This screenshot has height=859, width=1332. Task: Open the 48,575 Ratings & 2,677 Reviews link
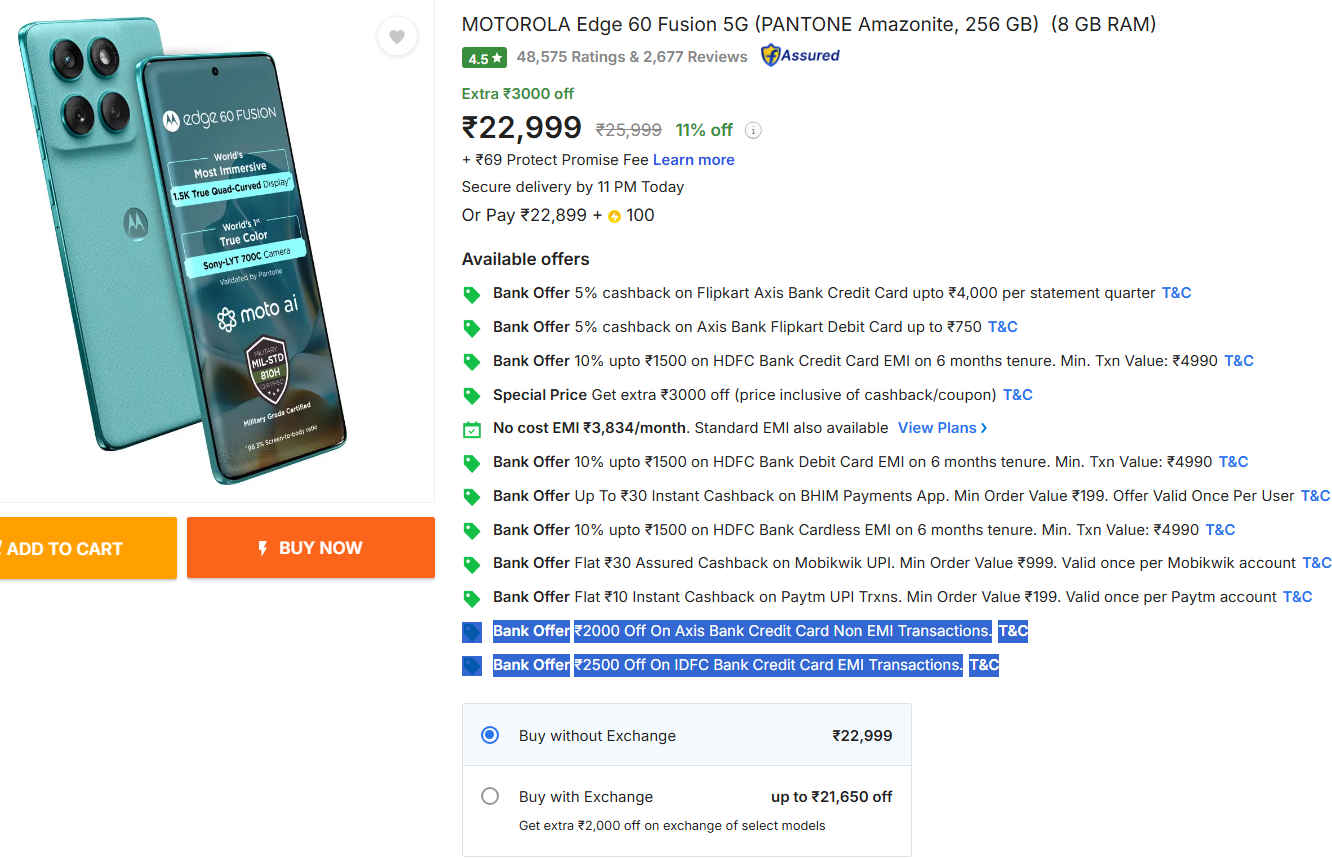[x=632, y=57]
